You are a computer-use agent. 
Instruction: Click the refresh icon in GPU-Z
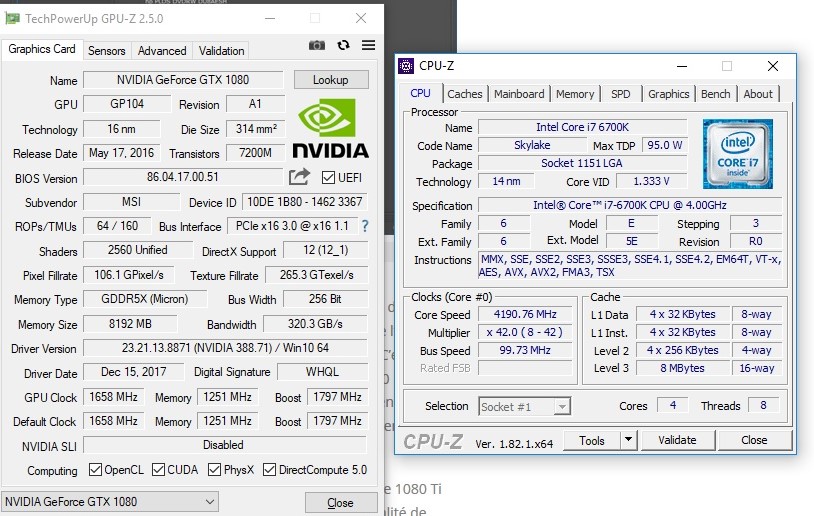coord(343,46)
